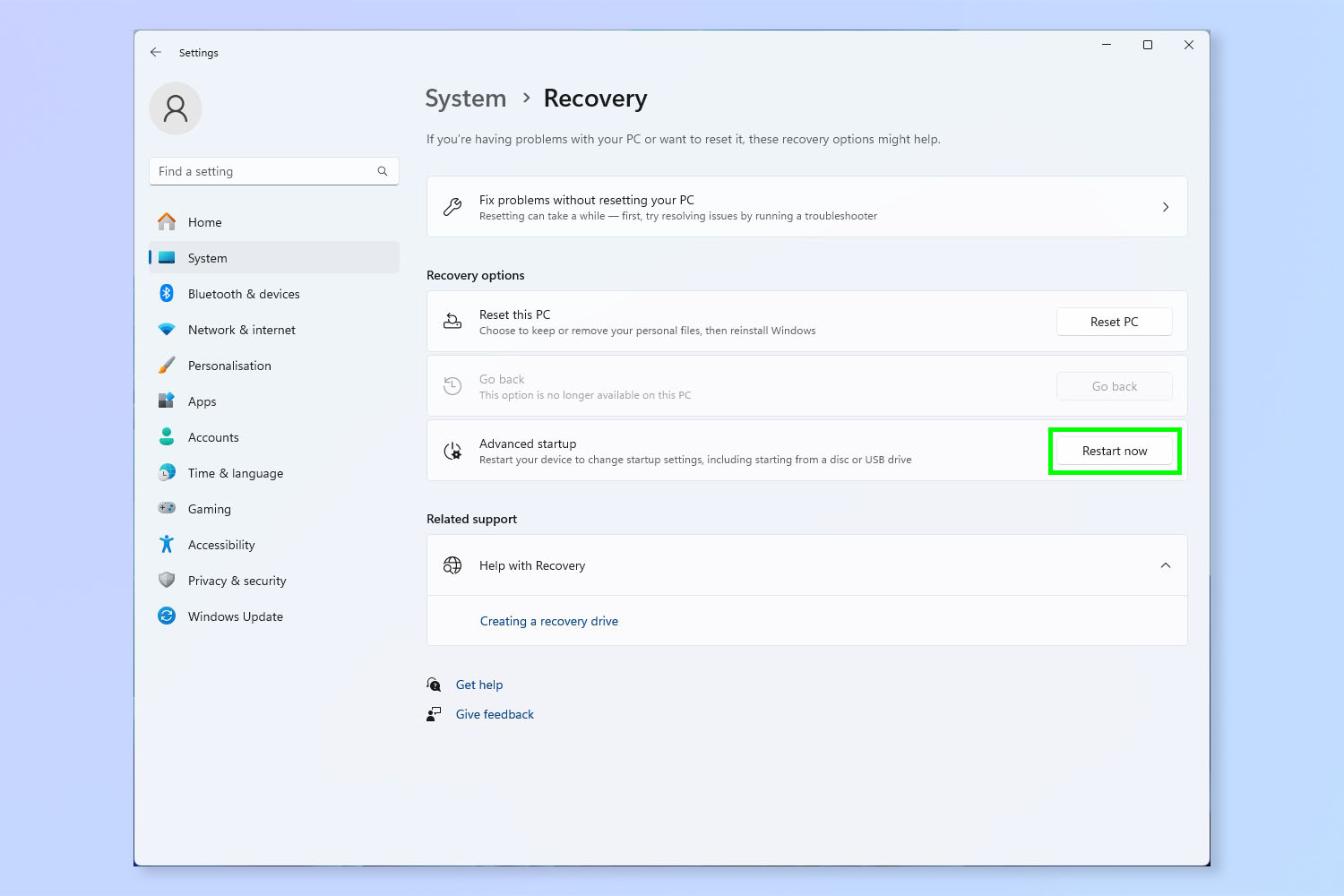Image resolution: width=1344 pixels, height=896 pixels.
Task: Minimize the Settings window
Action: click(1107, 45)
